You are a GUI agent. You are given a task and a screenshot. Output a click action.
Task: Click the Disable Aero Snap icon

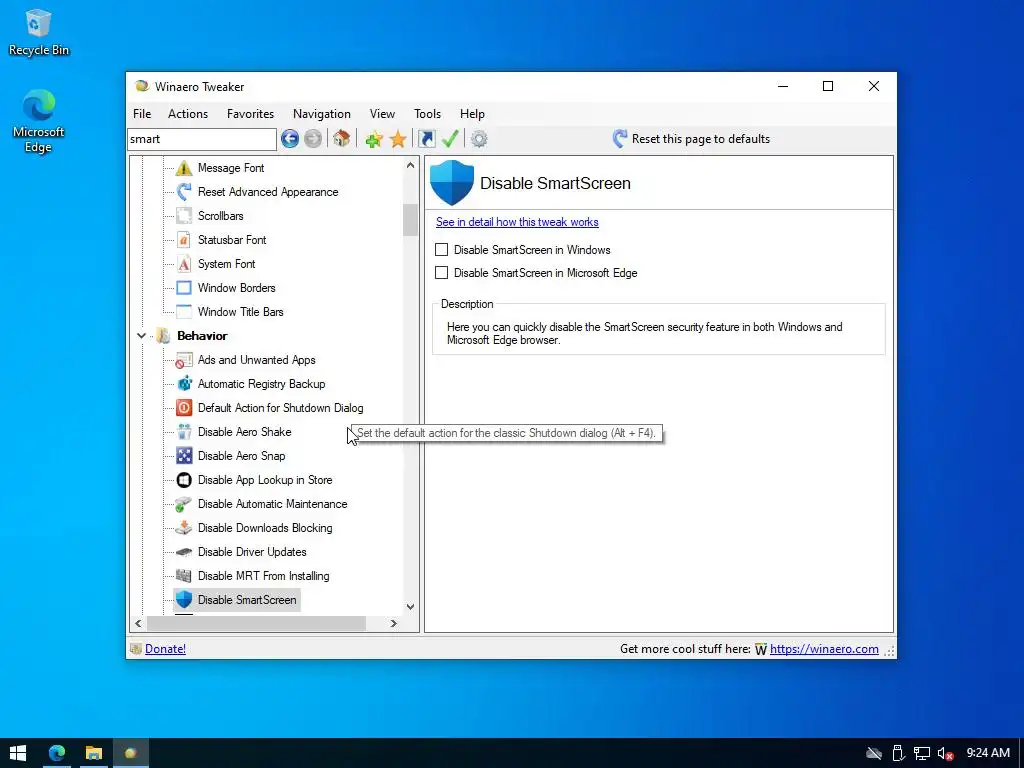(x=184, y=456)
